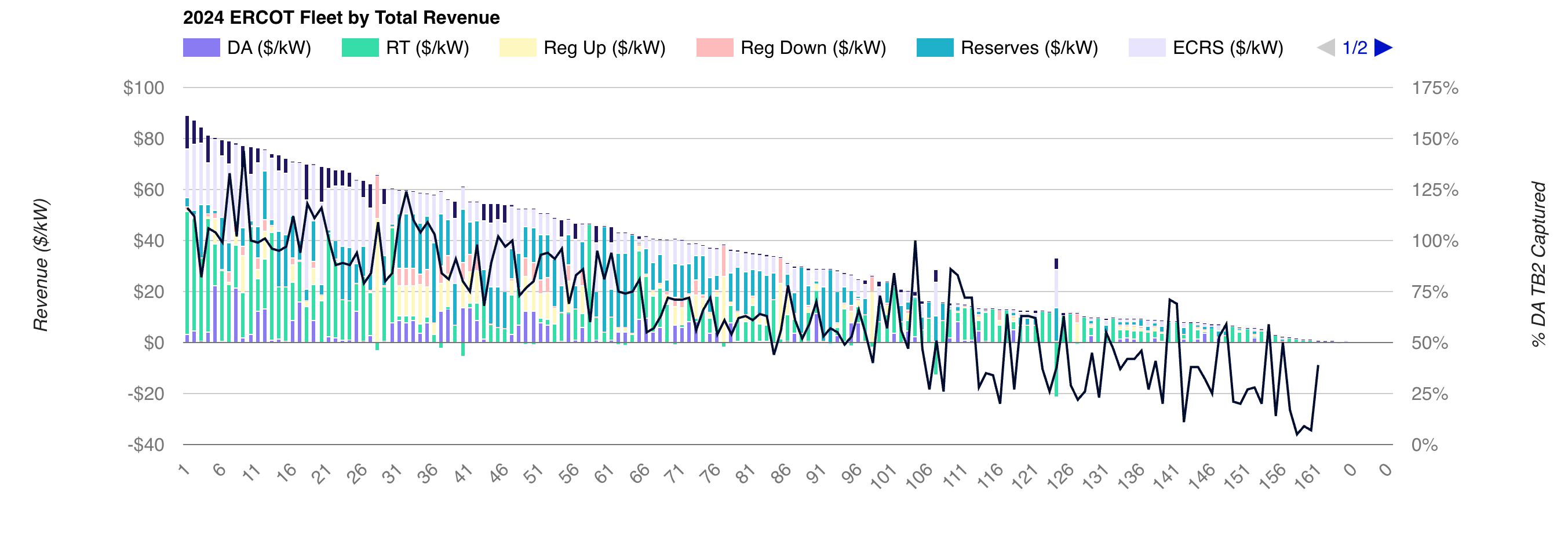Toggle the "ECRS ($/kW)" legend text

pos(1228,48)
